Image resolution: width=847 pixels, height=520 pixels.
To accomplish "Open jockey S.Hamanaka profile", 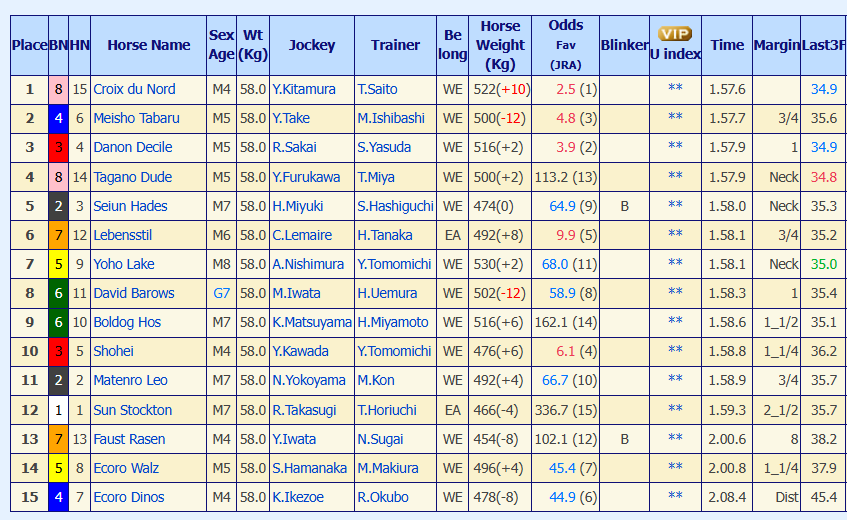I will click(x=310, y=468).
